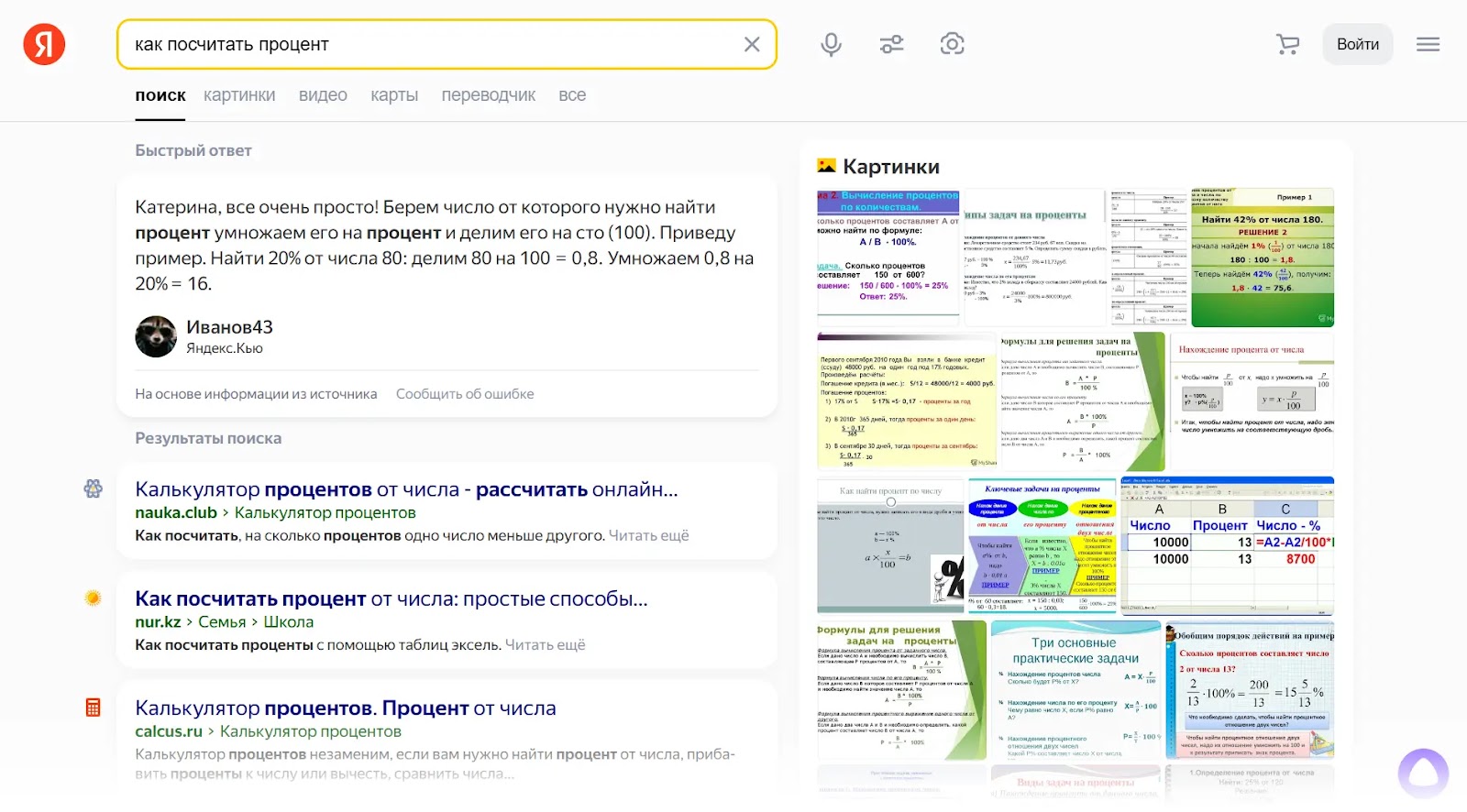The height and width of the screenshot is (812, 1467).
Task: Open the 'Яндекс.Кью' source label
Action: click(x=225, y=348)
